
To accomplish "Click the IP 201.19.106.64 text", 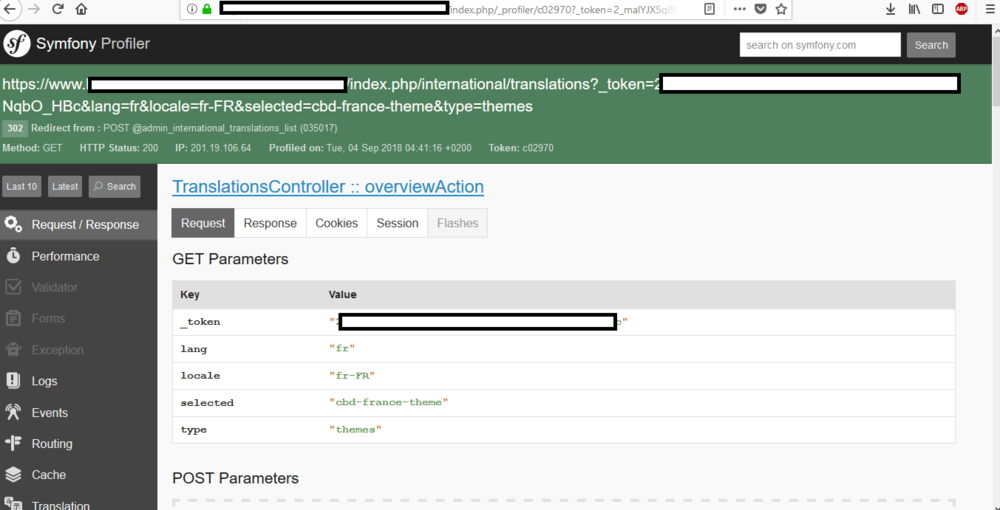I will point(213,148).
